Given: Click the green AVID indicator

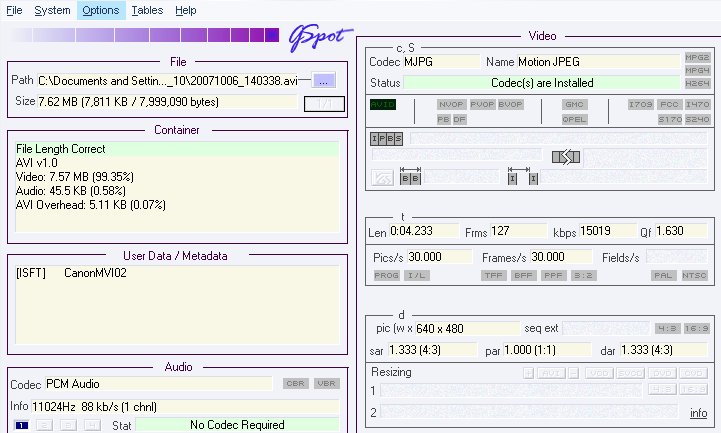Looking at the screenshot, I should [x=383, y=104].
